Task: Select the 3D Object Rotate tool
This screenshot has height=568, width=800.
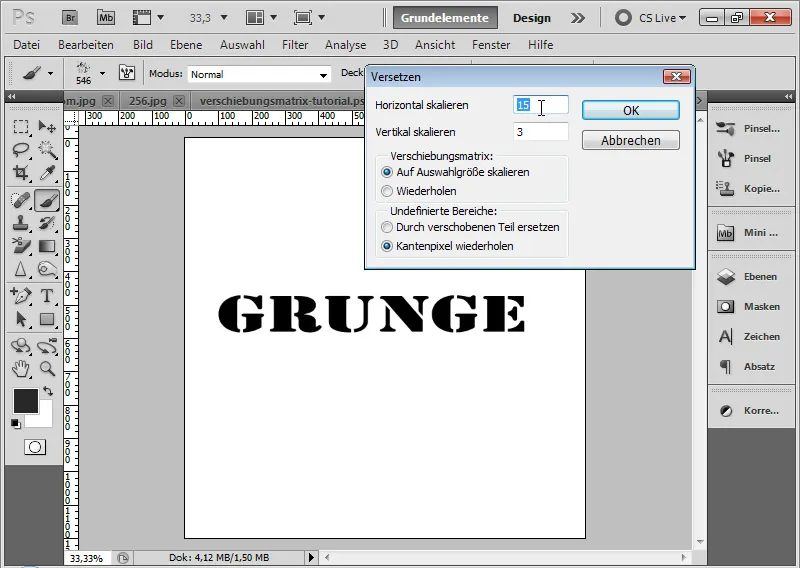Action: 21,346
